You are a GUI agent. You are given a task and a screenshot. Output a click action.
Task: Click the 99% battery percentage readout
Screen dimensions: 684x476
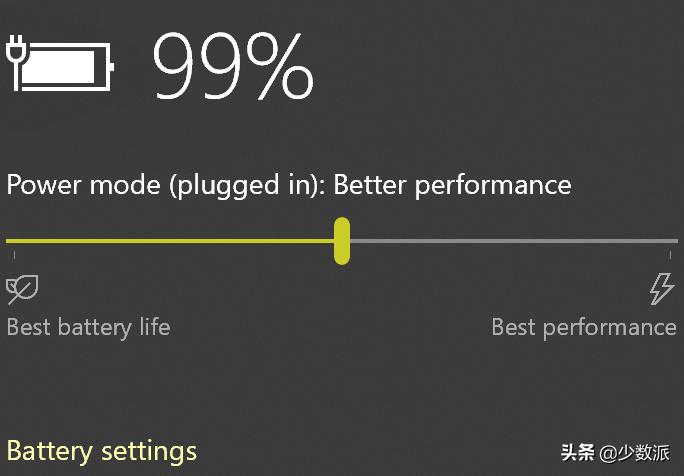pos(232,67)
